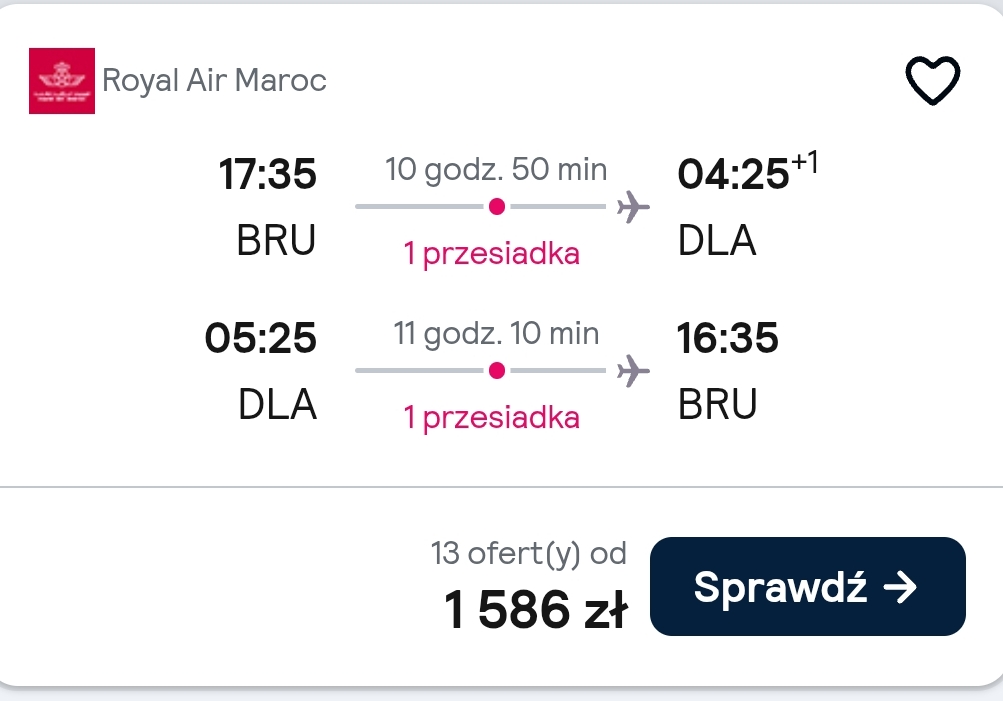This screenshot has height=701, width=1003.
Task: Click Royal Air Maroc airline name
Action: [214, 81]
